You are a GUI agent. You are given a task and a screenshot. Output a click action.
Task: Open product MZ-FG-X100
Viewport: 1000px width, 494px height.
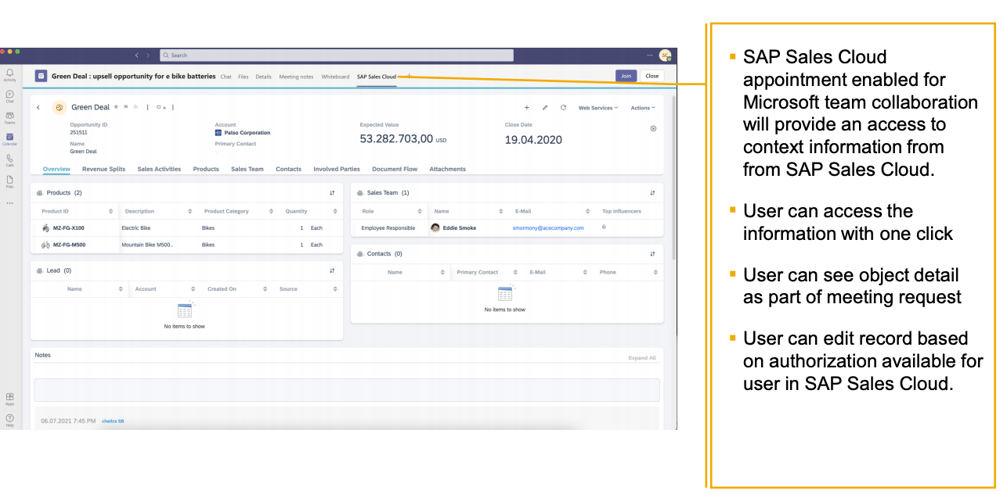coord(68,228)
